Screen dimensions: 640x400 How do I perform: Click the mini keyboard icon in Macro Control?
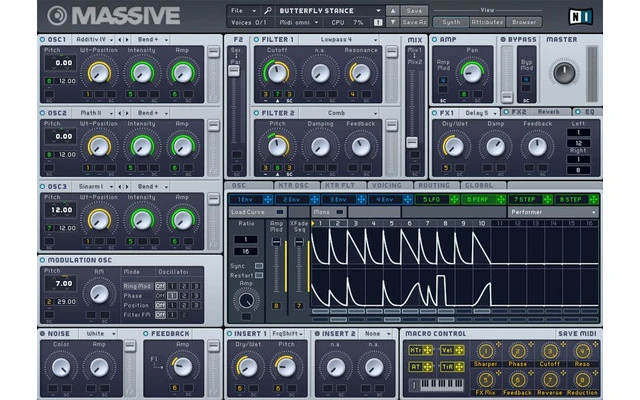pyautogui.click(x=437, y=384)
